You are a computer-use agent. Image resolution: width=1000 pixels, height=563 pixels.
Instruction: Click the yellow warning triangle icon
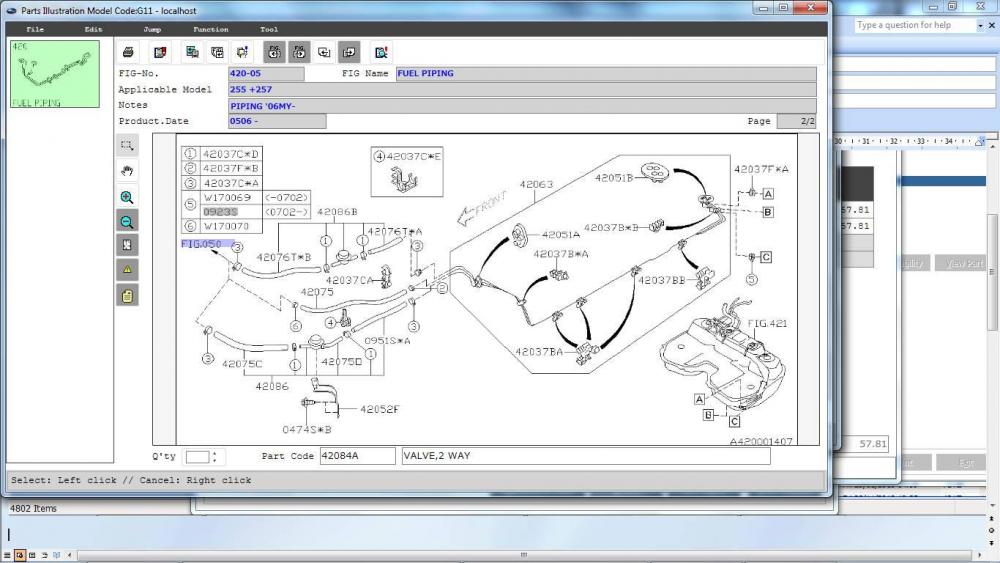pos(127,269)
